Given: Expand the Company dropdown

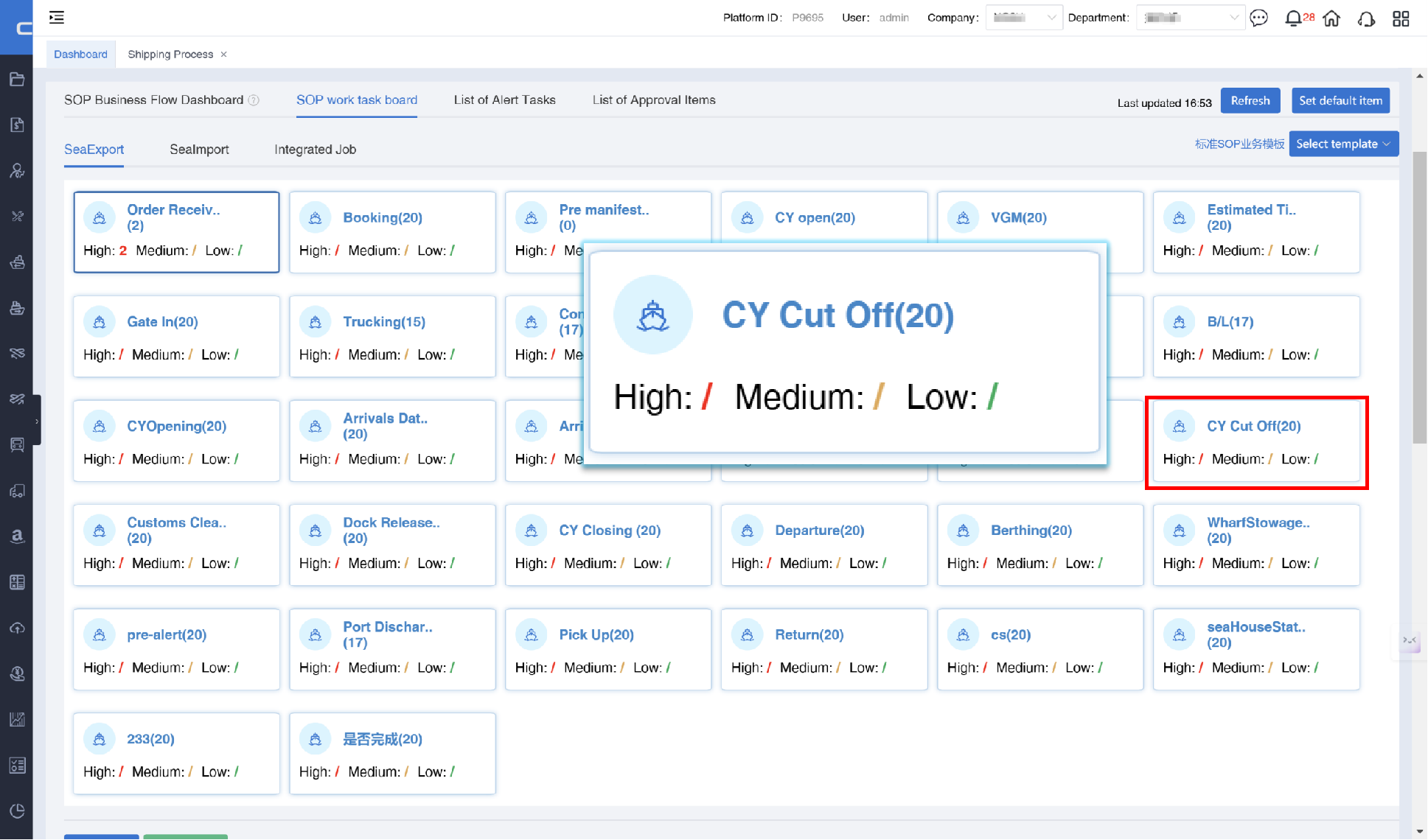Looking at the screenshot, I should click(1023, 18).
